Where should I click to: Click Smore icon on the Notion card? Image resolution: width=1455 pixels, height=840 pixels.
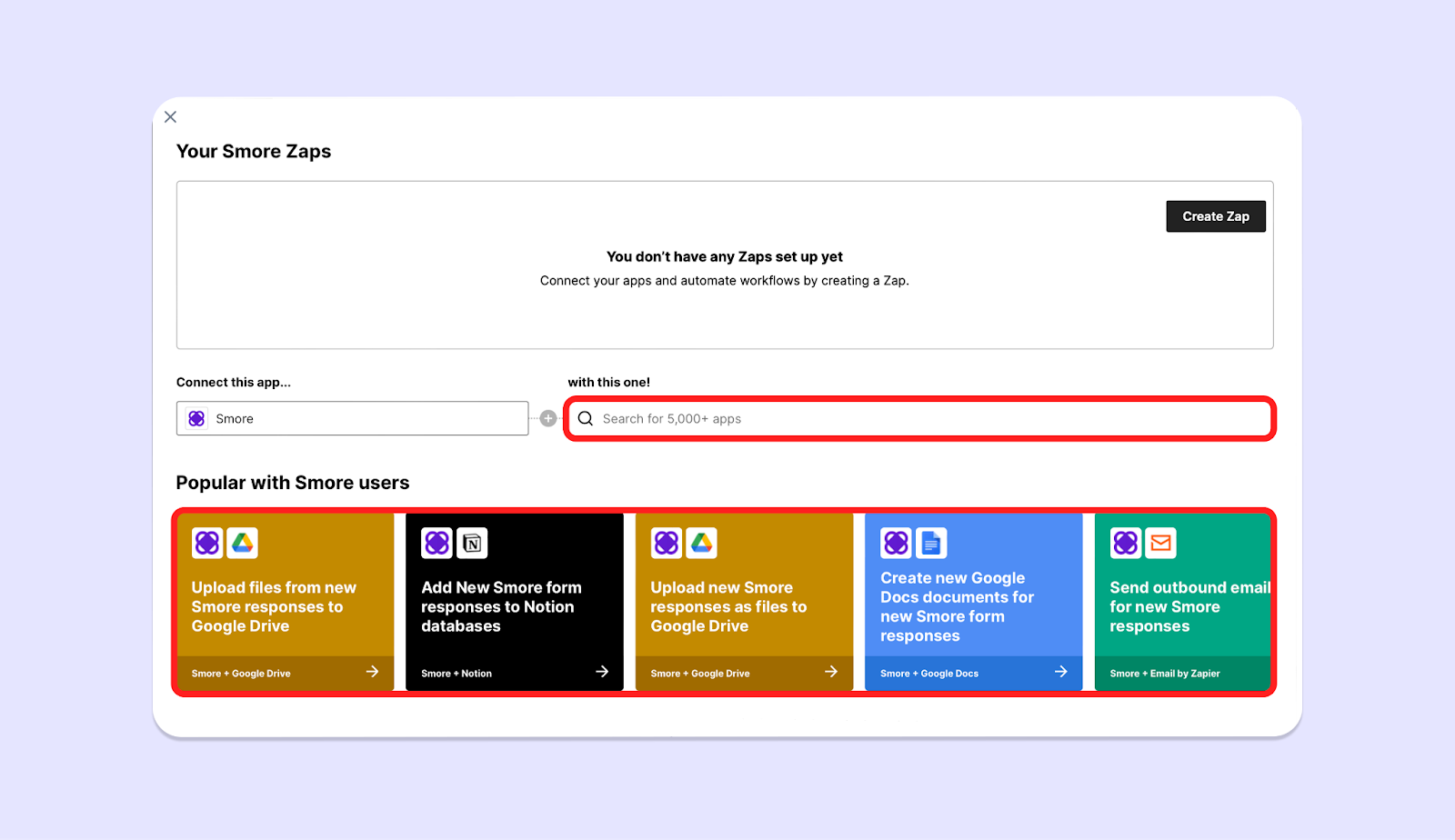437,543
